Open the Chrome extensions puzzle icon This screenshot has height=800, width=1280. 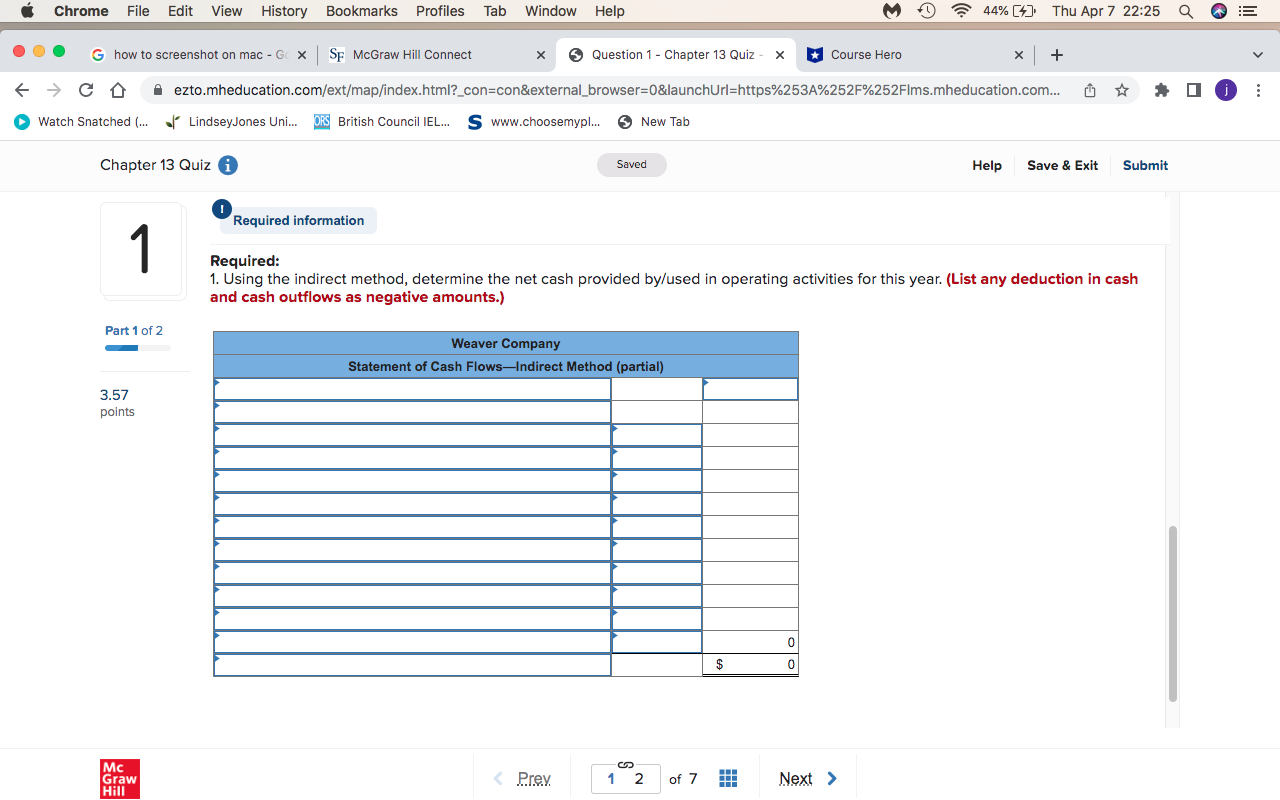[1161, 89]
